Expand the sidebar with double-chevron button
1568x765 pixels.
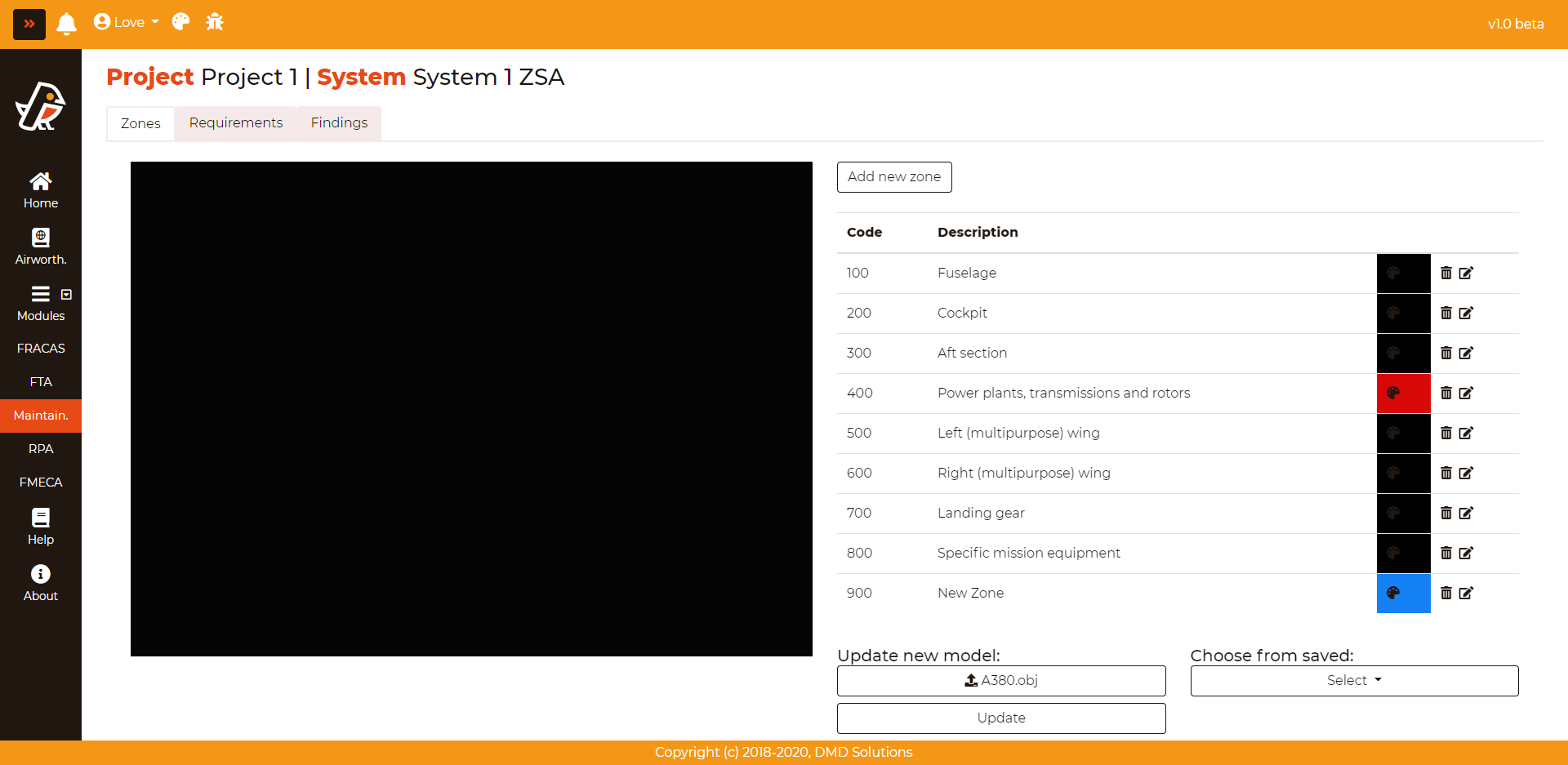tap(29, 24)
